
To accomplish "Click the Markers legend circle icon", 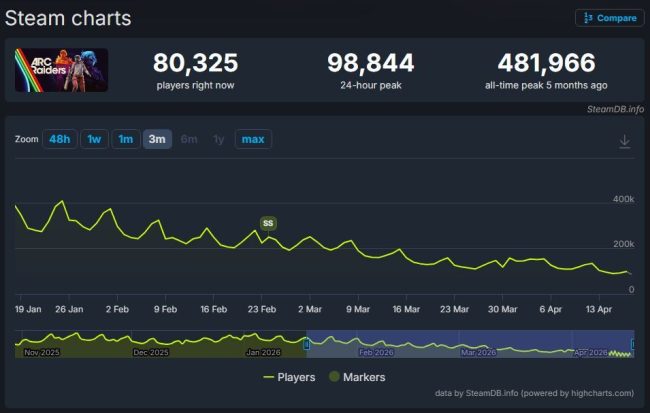I will 334,377.
